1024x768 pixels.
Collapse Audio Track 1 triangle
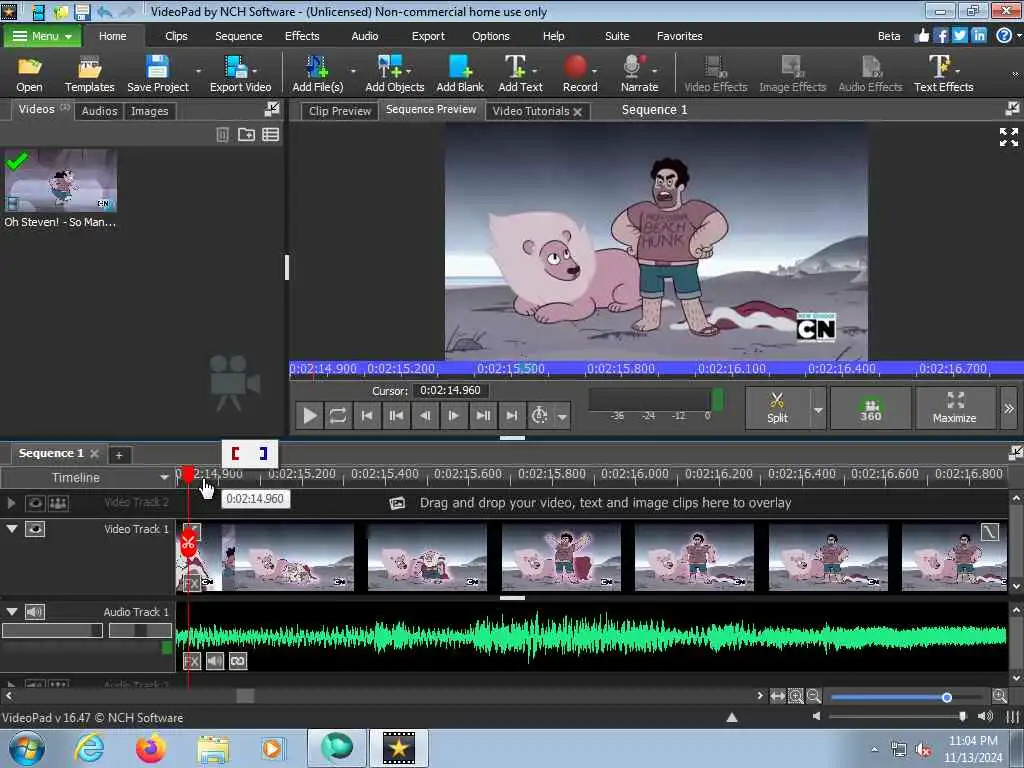point(12,611)
